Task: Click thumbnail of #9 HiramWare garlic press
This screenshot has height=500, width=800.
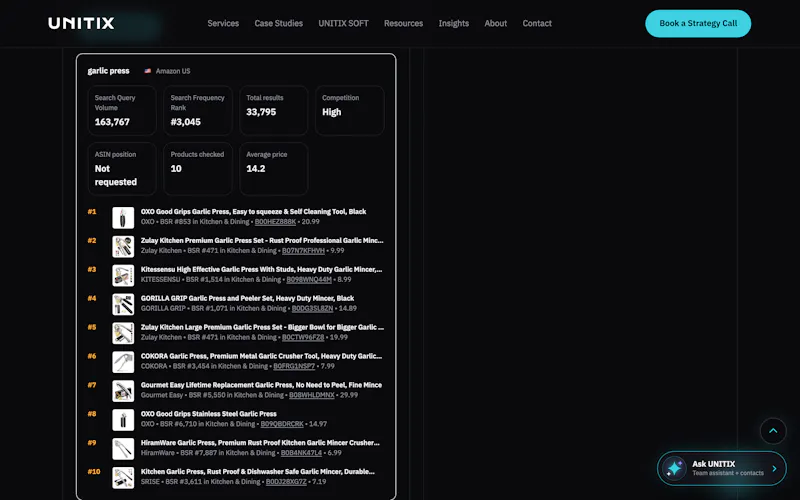Action: coord(123,449)
